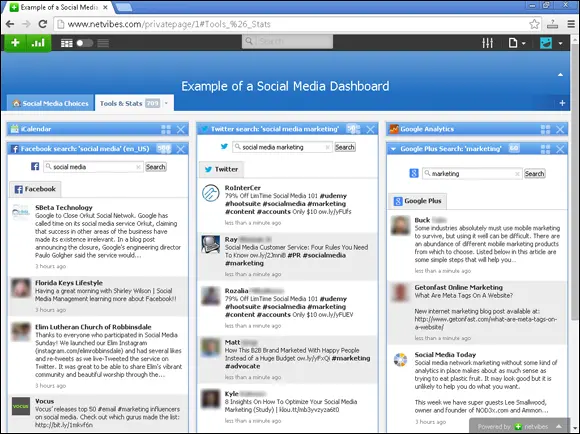Click the top search field

coord(287,41)
